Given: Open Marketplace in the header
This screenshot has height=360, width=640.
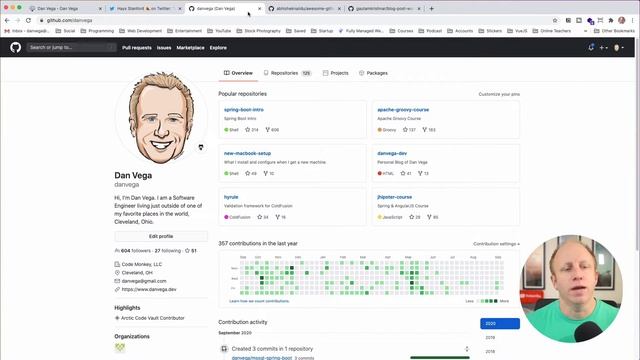Looking at the screenshot, I should pyautogui.click(x=190, y=48).
